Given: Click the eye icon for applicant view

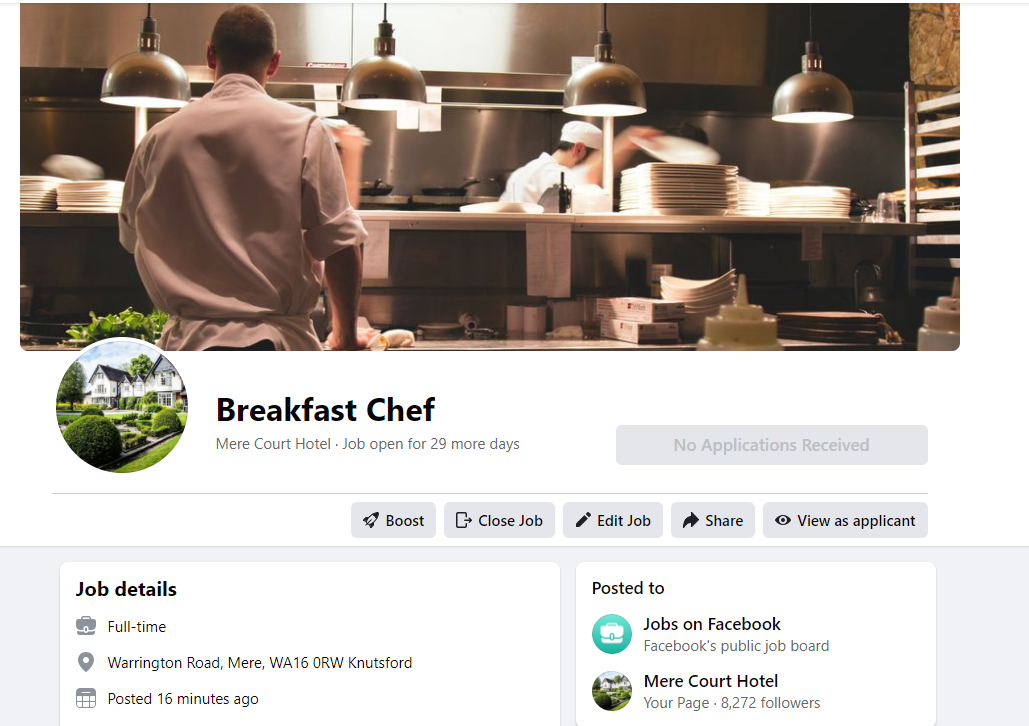Looking at the screenshot, I should tap(782, 520).
